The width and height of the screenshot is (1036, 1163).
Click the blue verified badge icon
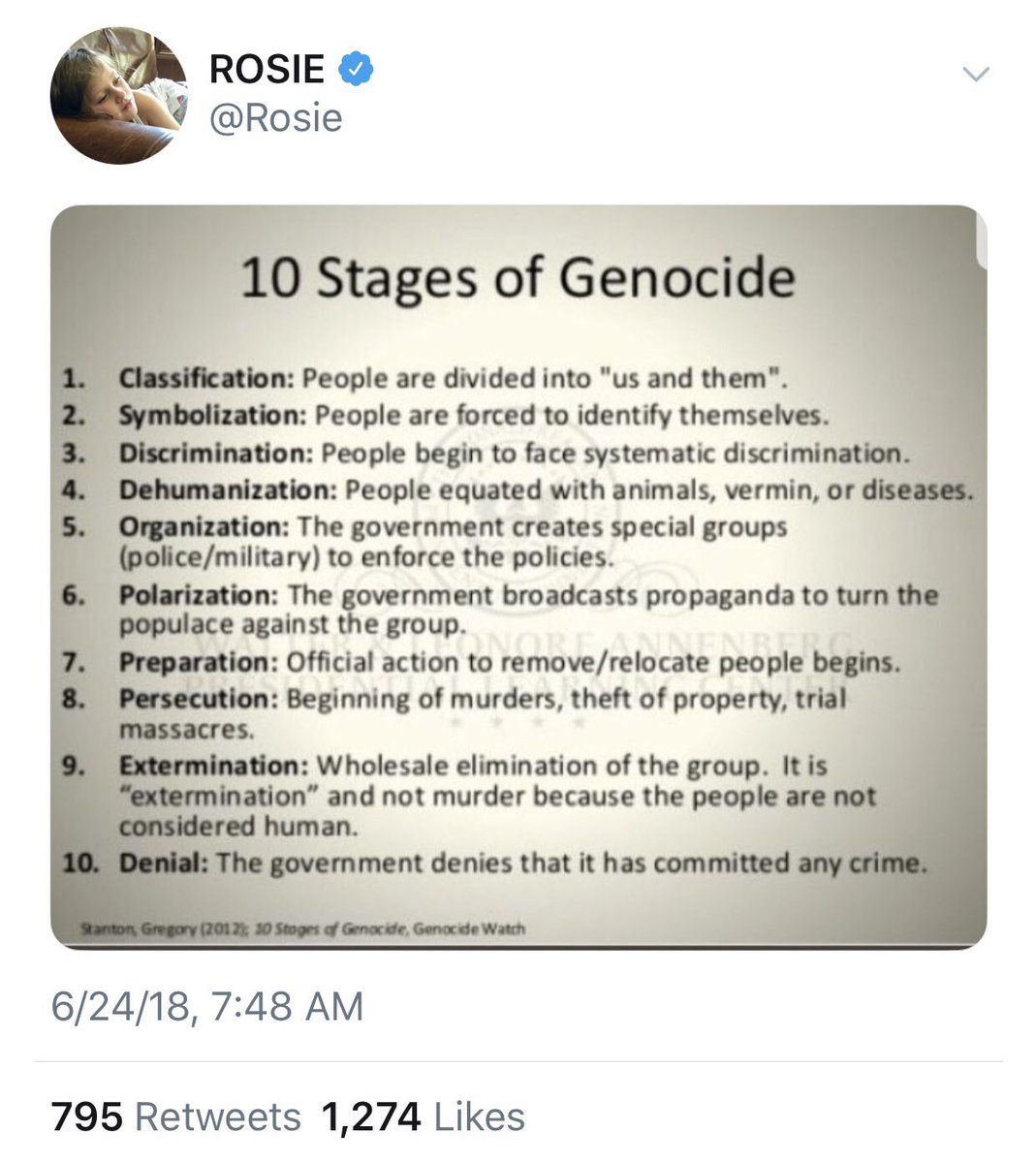point(356,68)
